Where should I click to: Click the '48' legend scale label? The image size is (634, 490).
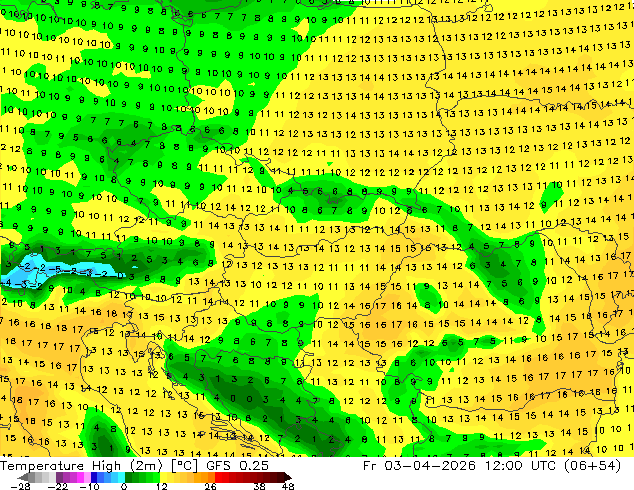[x=288, y=486]
